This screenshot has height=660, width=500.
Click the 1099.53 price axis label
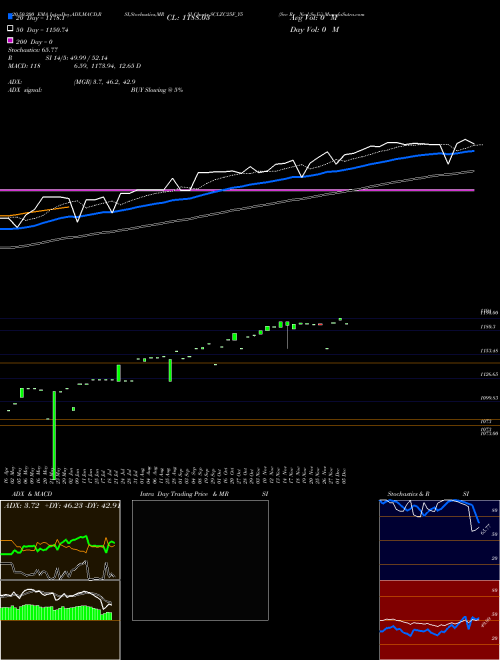pyautogui.click(x=489, y=397)
